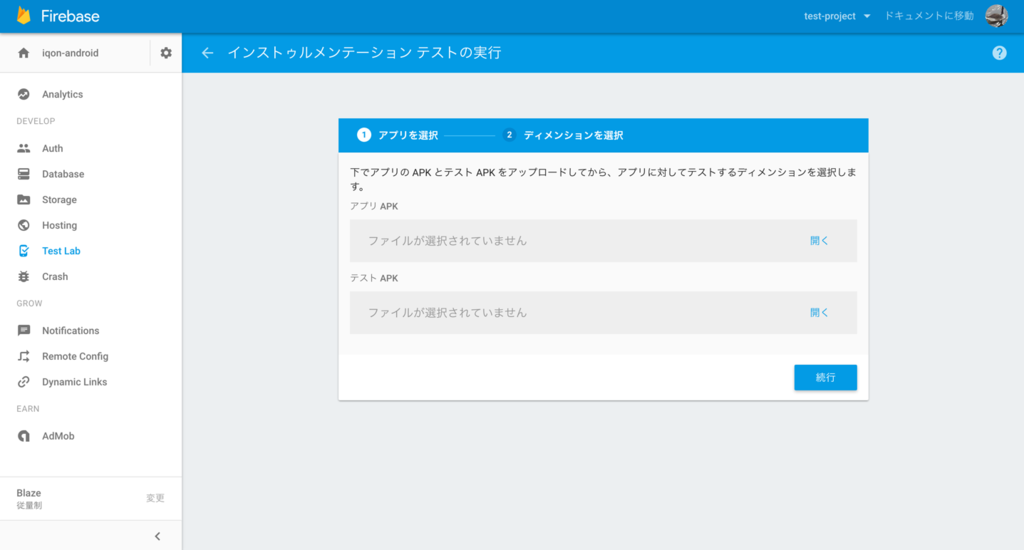Go back using the arrow icon
This screenshot has width=1024, height=550.
207,53
